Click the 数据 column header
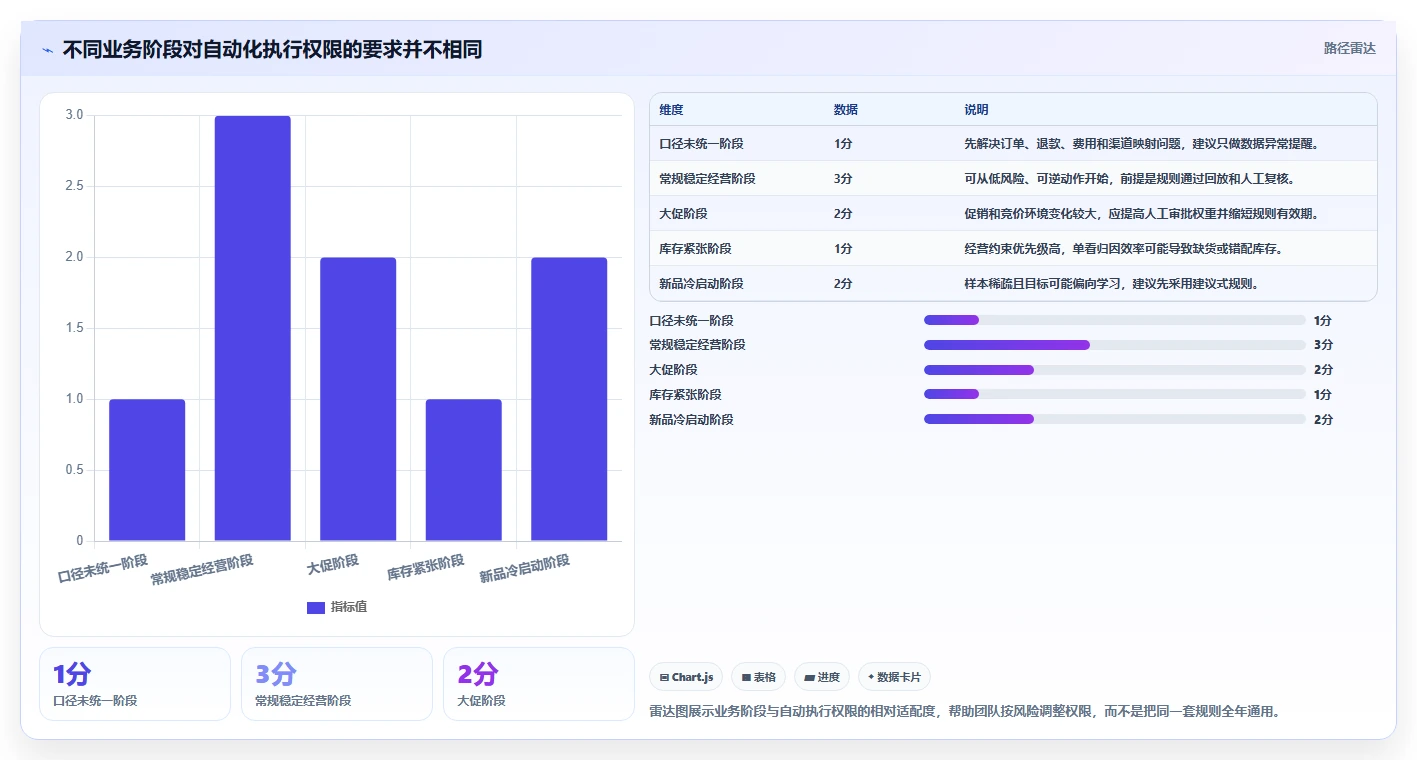This screenshot has height=760, width=1417. [x=846, y=109]
